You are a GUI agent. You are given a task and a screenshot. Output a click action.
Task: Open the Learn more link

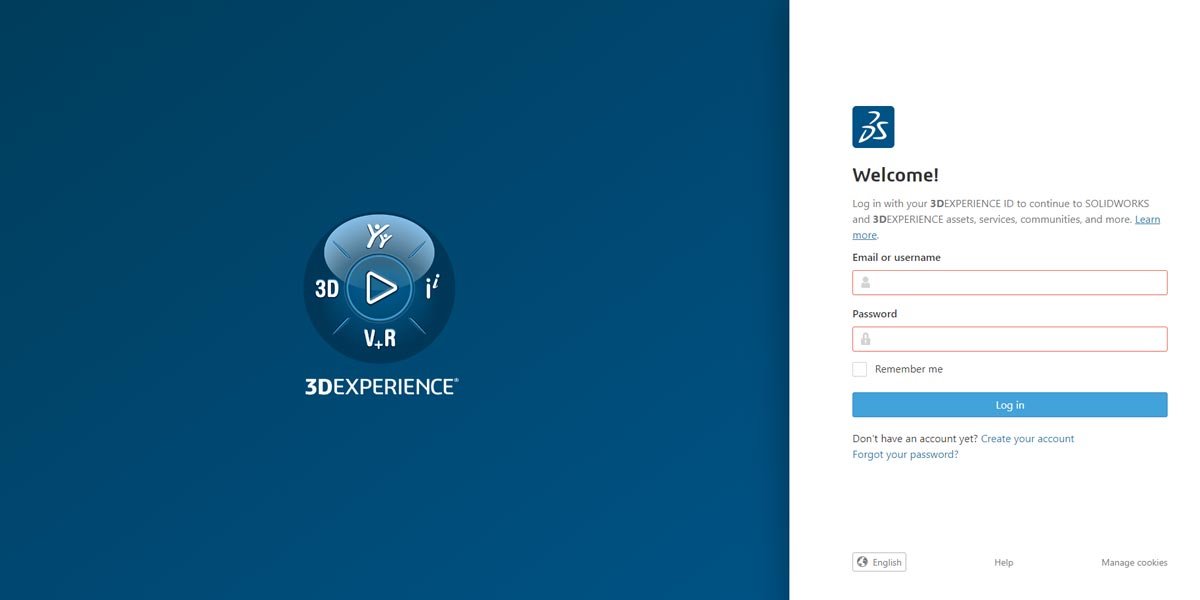pos(1147,220)
